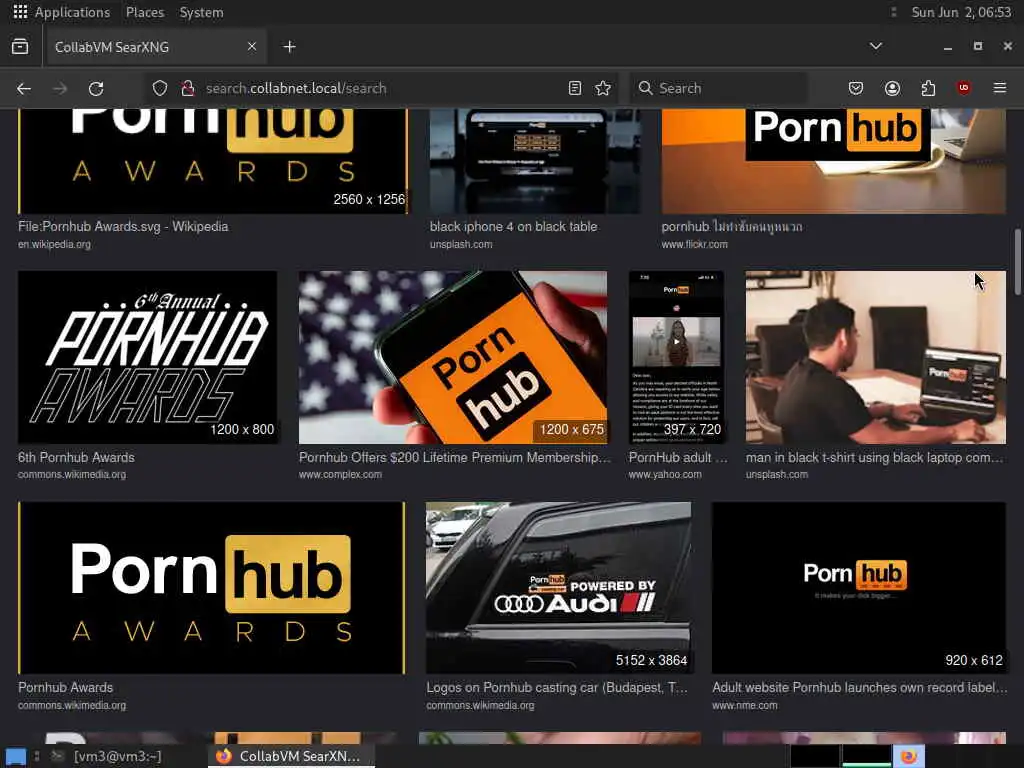Click 'man in black t-shirt using black laptop' title

(x=874, y=457)
